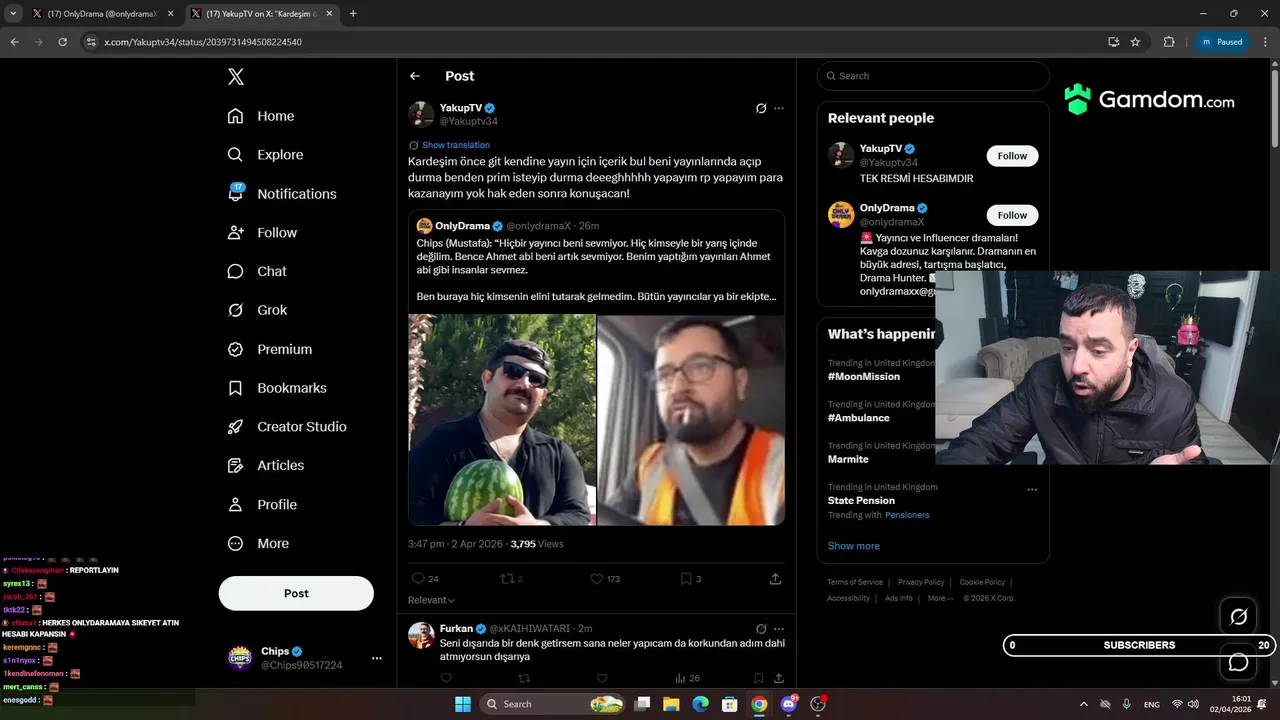Open Grok in the sidebar
This screenshot has height=720, width=1280.
[x=257, y=310]
